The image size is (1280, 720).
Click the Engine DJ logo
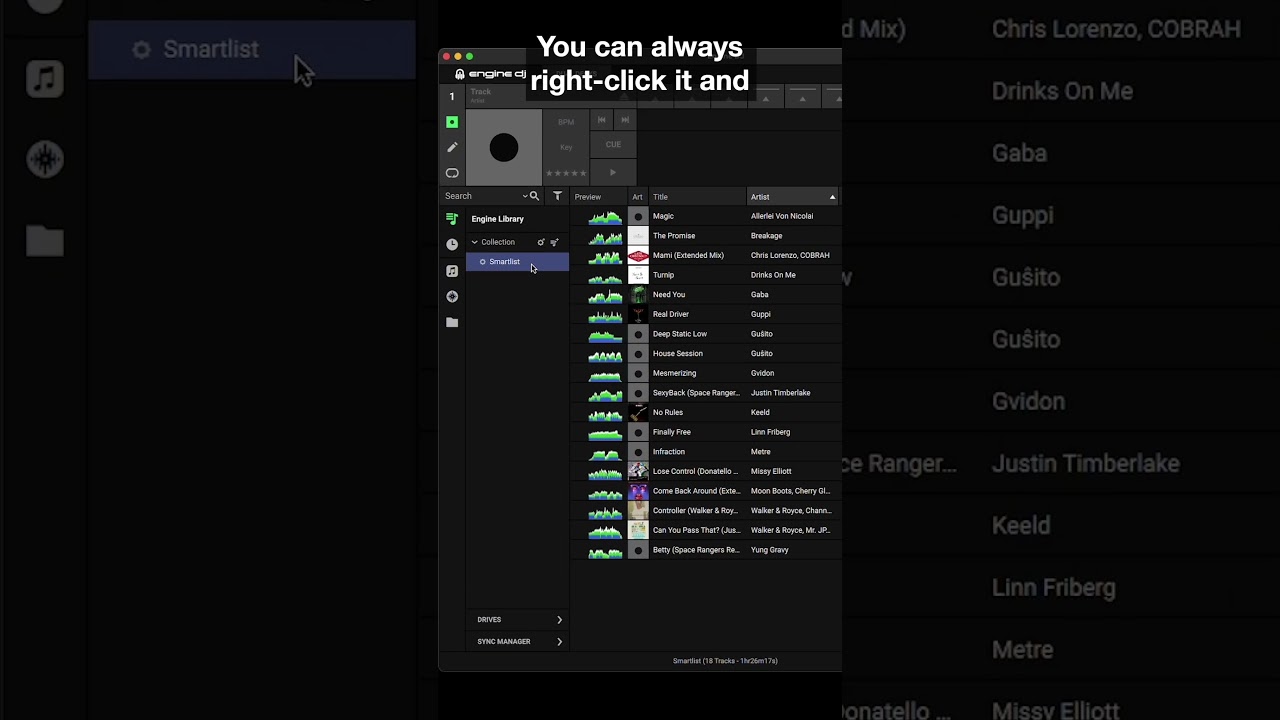tap(490, 74)
